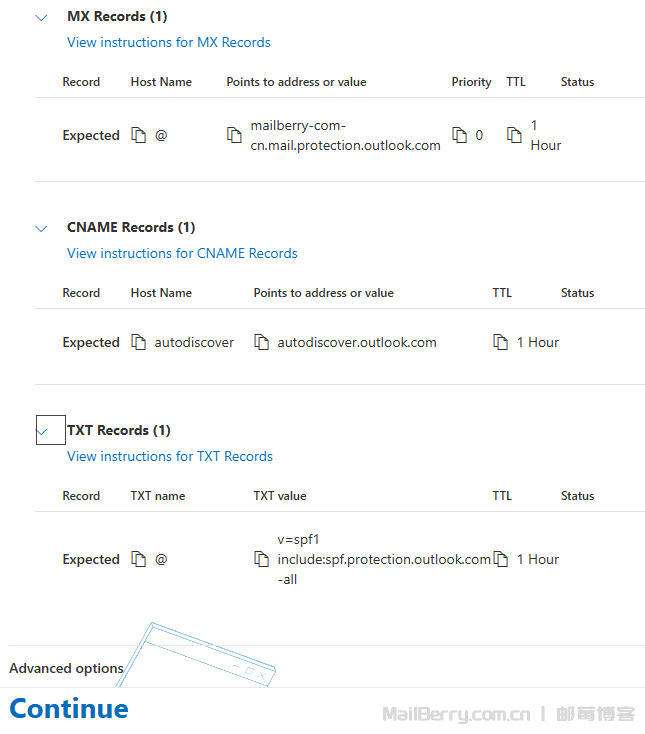Copy the TXT record name
Viewport: 645px width, 734px height.
tap(139, 560)
